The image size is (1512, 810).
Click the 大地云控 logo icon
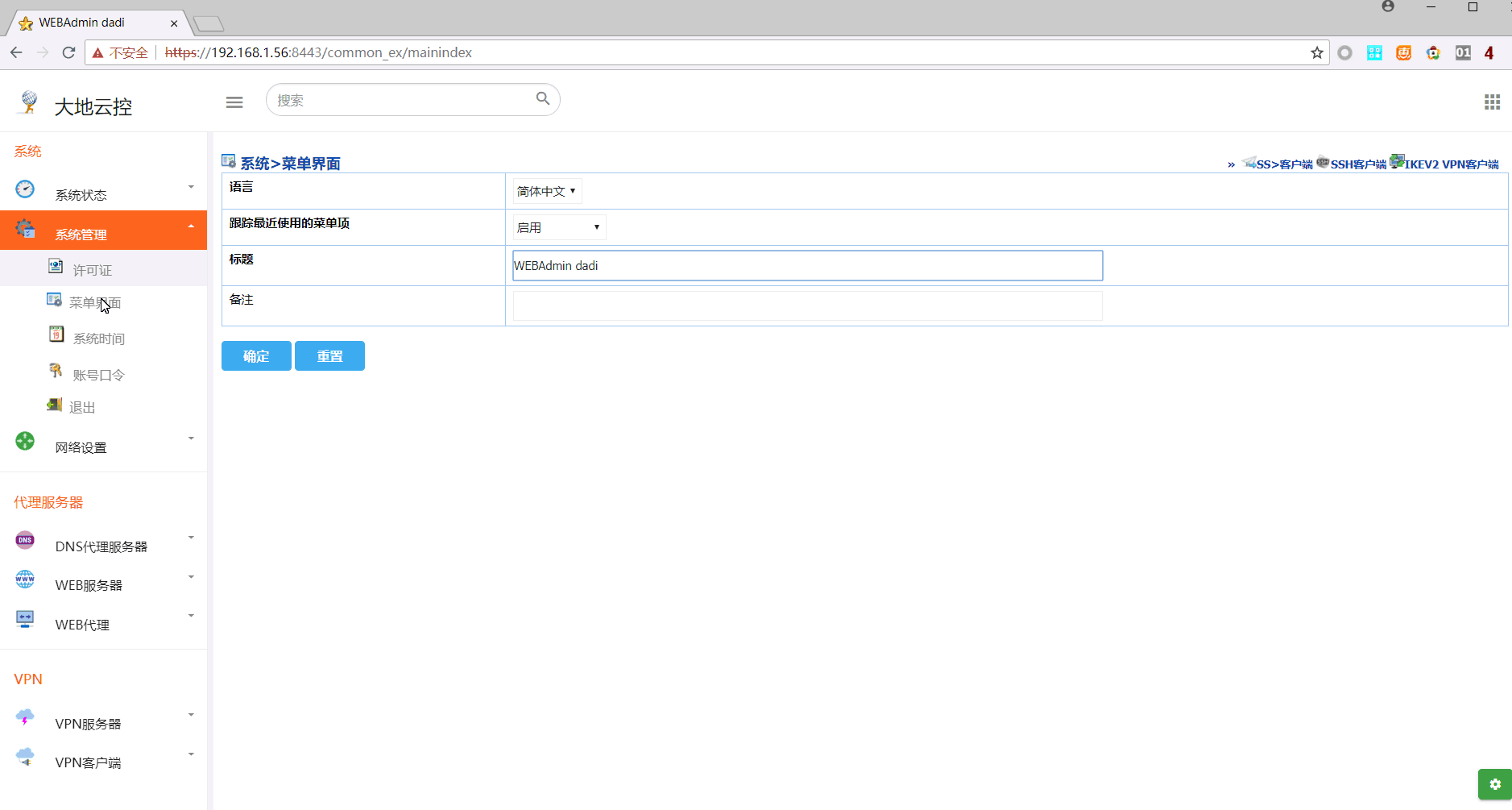[29, 102]
